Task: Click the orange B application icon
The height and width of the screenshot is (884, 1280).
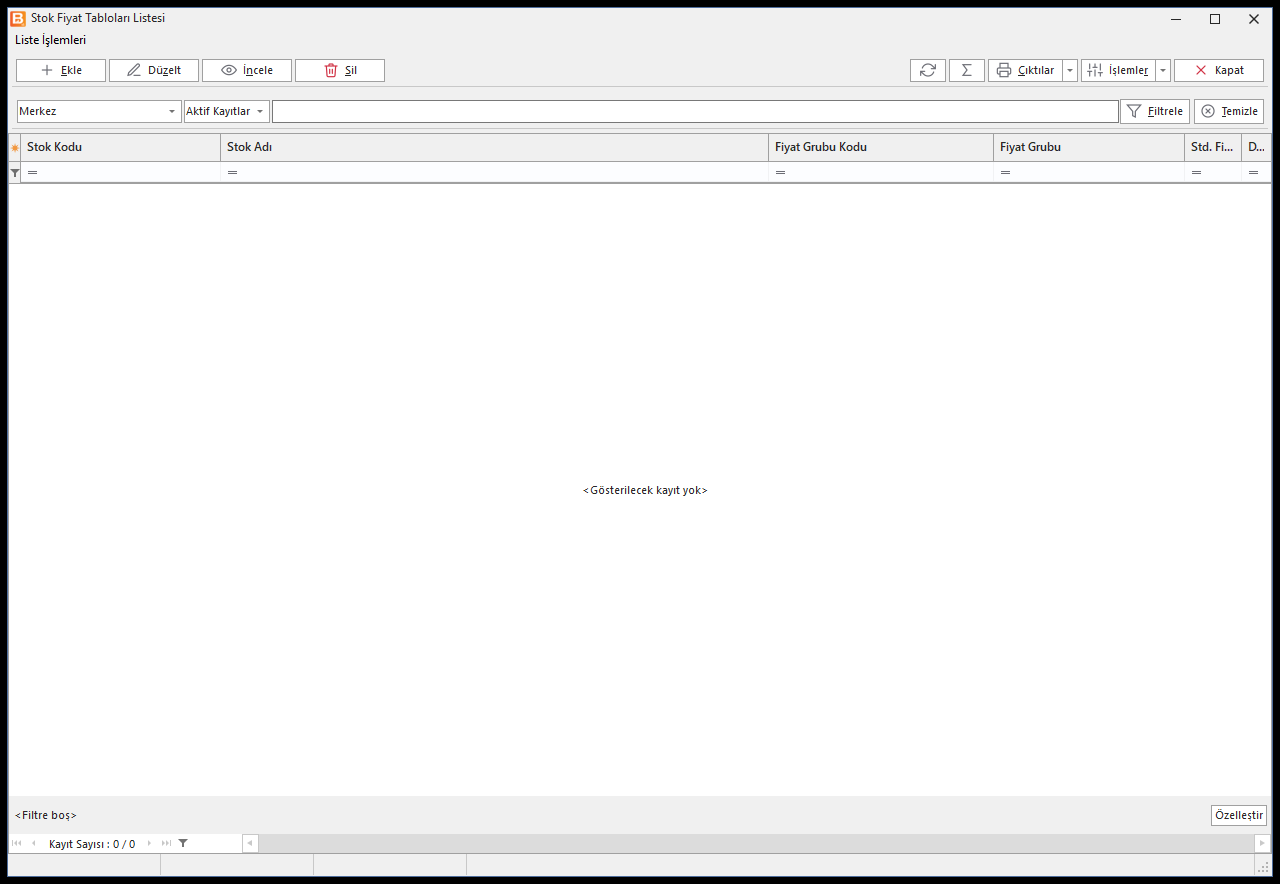Action: 18,18
